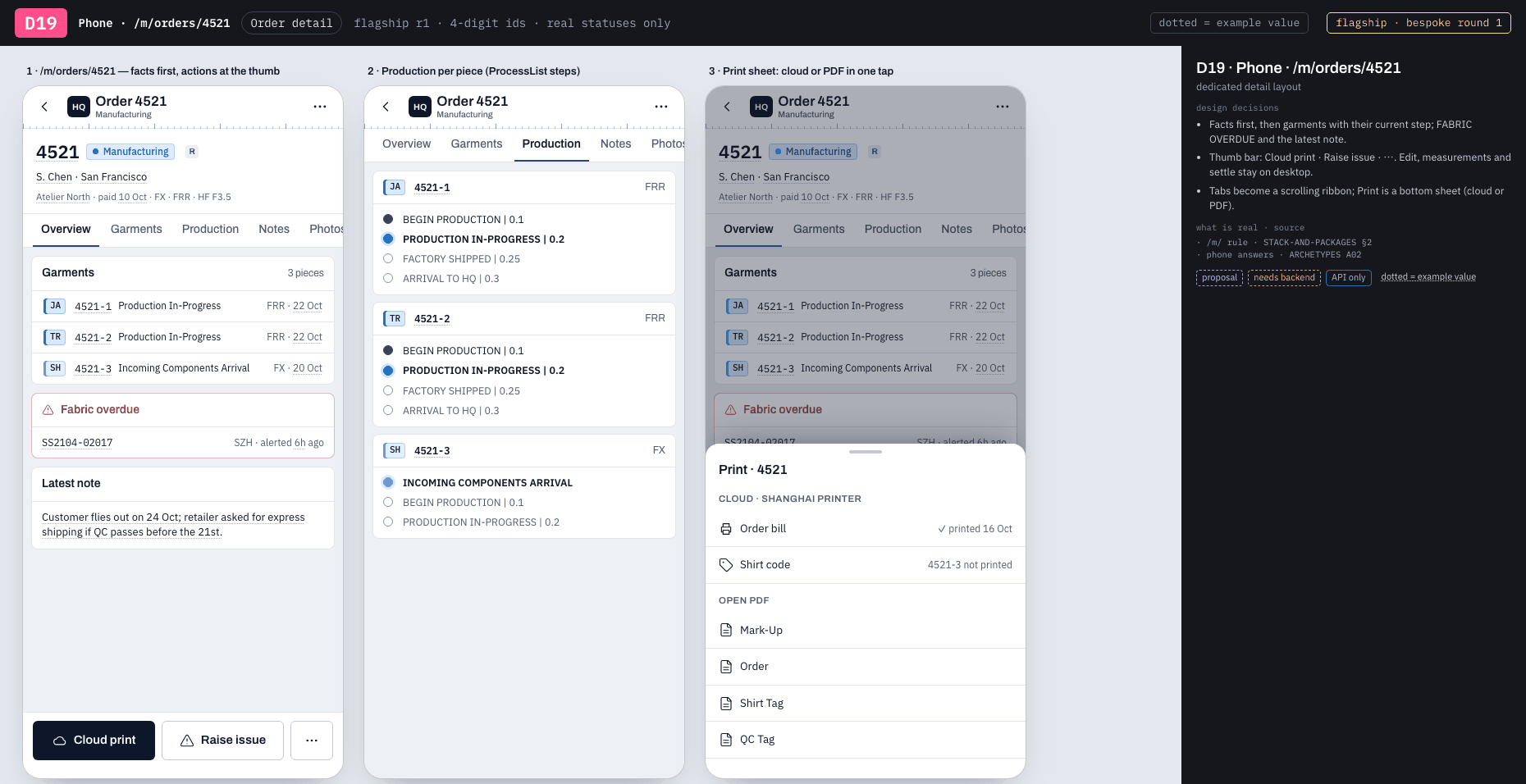Open Notes tab in the Production phone

point(615,144)
